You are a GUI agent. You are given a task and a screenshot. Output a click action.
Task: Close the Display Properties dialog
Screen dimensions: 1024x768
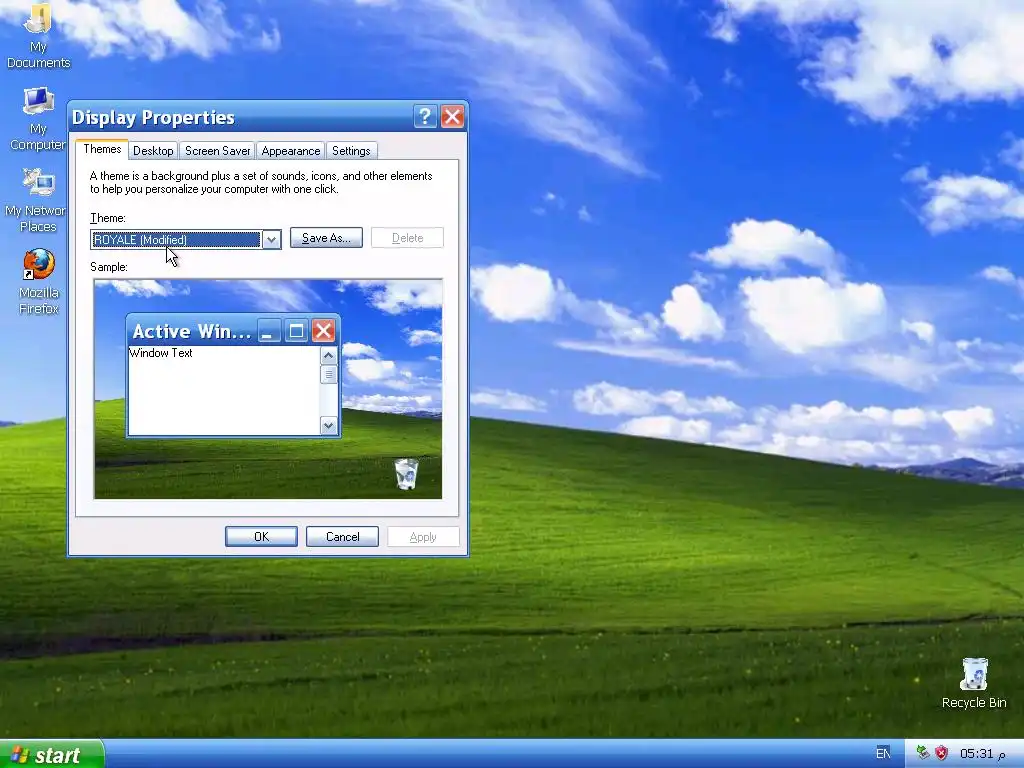pyautogui.click(x=453, y=117)
